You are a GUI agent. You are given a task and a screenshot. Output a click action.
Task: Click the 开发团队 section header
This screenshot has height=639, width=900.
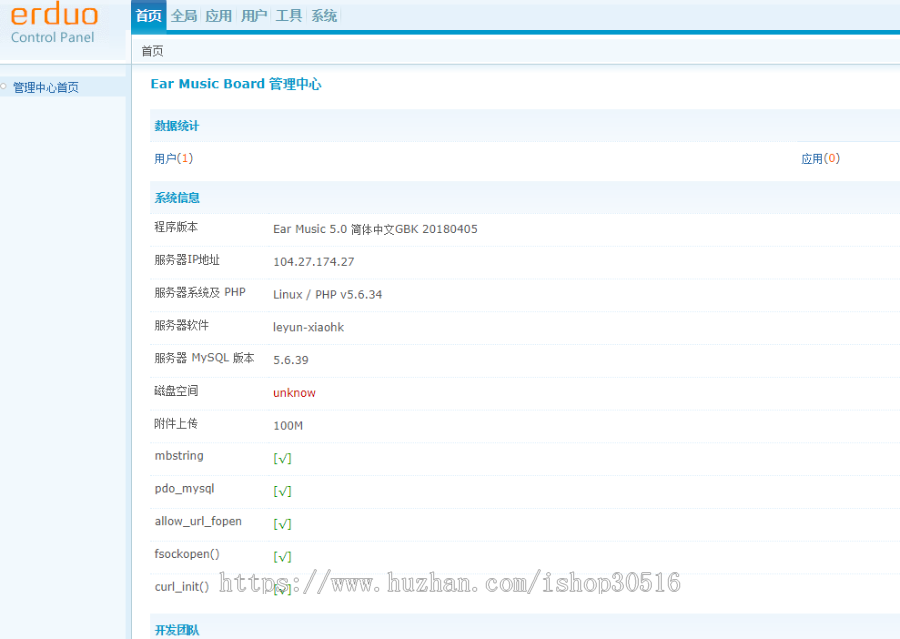176,631
